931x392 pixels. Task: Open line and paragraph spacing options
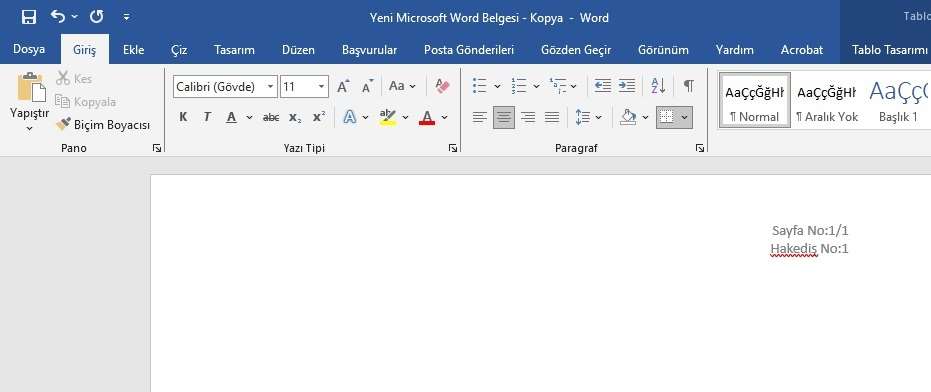[582, 117]
